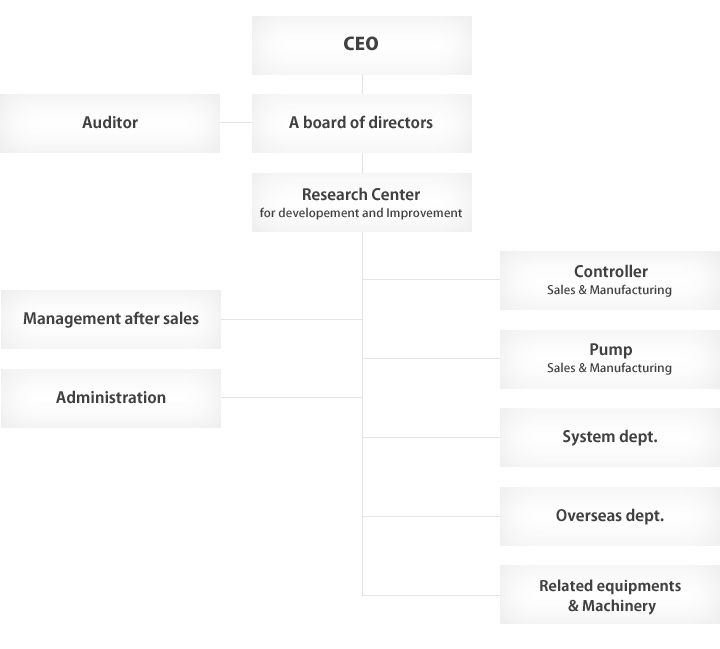Click Sales & Manufacturing under Controller
Viewport: 720px width, 649px height.
609,290
